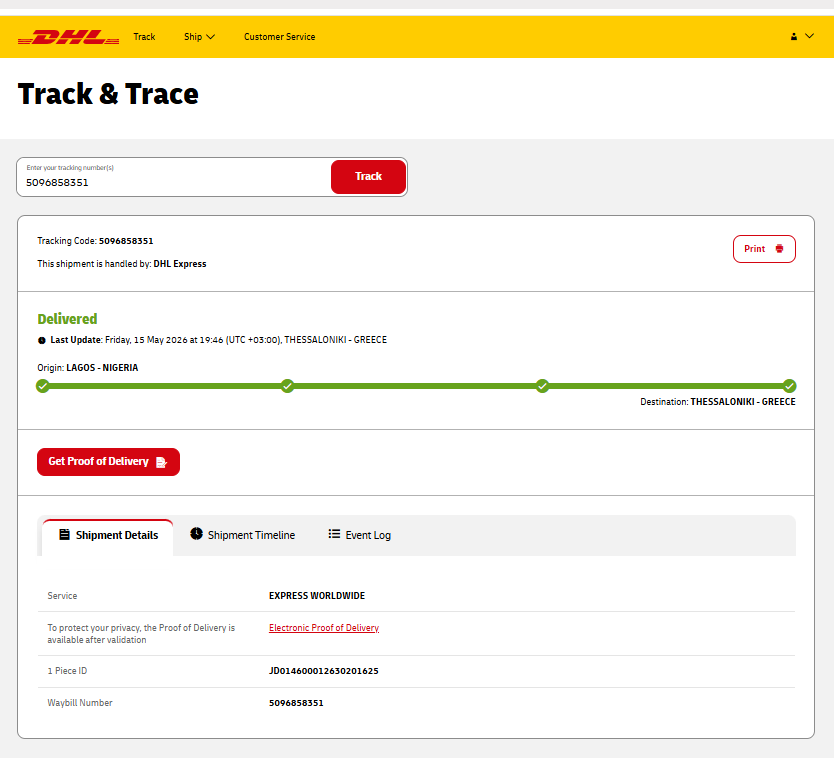Click the printer icon in Print button

pos(779,249)
